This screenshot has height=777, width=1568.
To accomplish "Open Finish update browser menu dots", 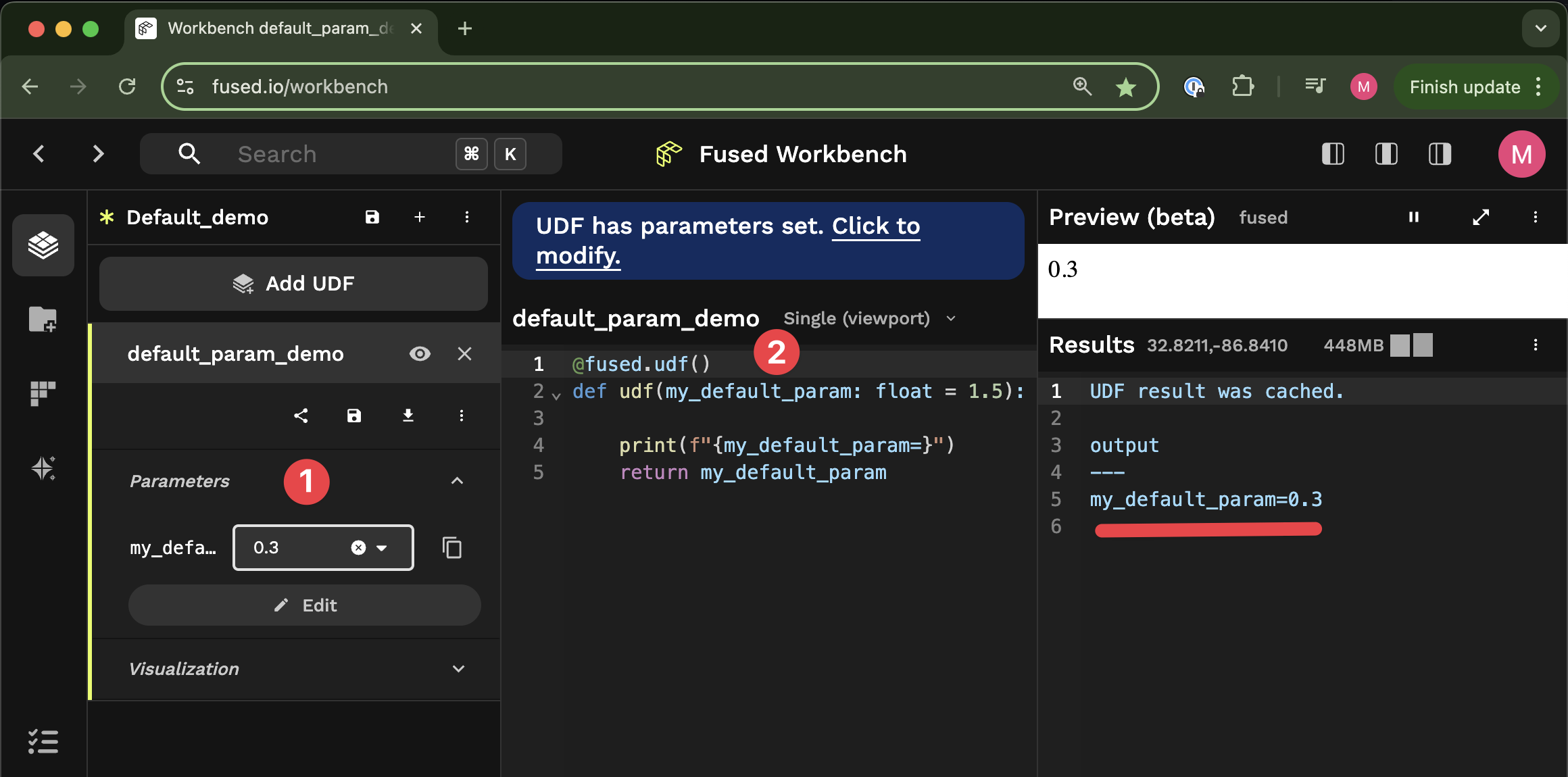I will pos(1538,86).
